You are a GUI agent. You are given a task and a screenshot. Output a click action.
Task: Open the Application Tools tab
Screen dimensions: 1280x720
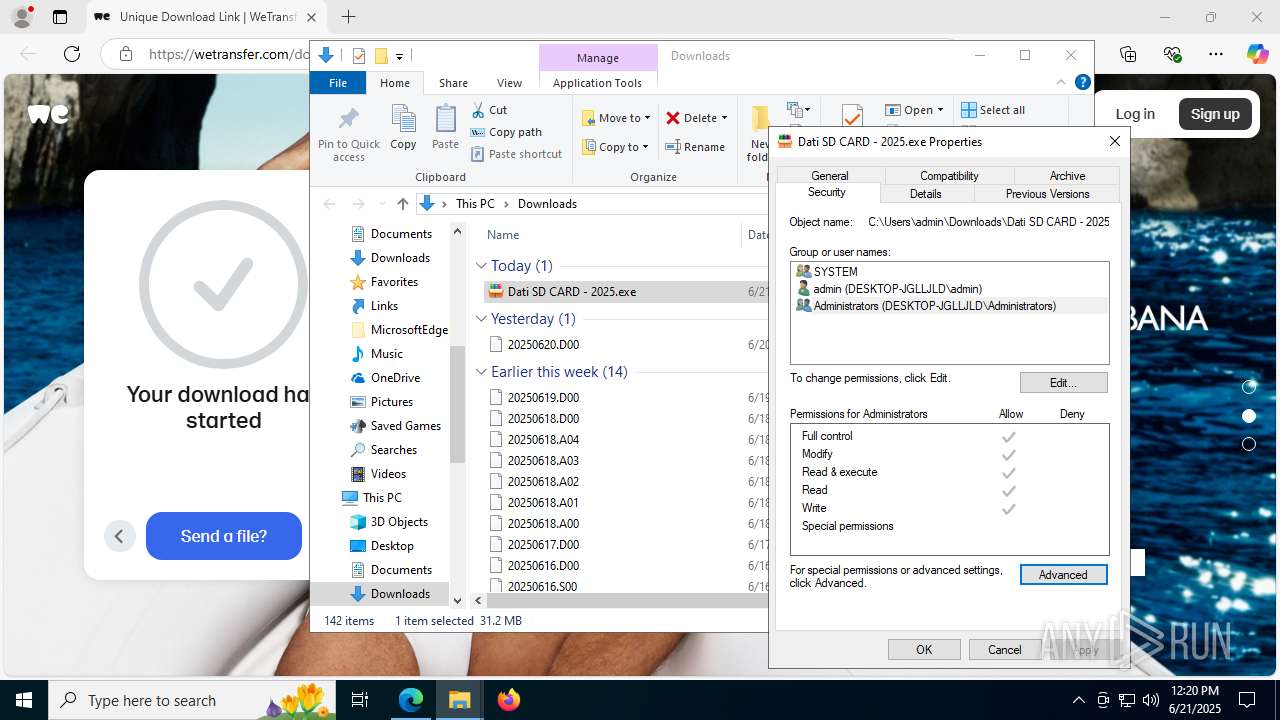pyautogui.click(x=597, y=83)
